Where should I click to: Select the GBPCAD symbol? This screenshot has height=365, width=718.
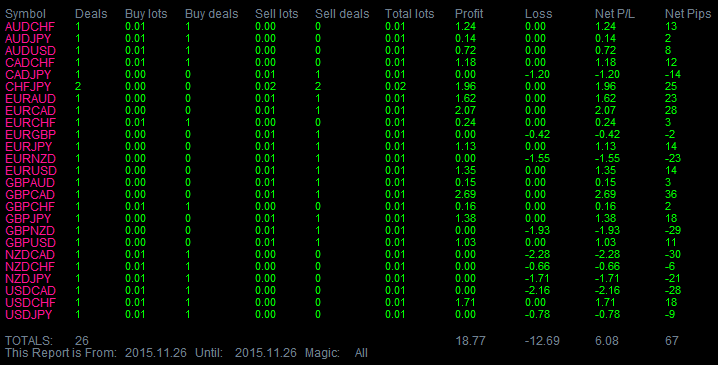coord(30,195)
